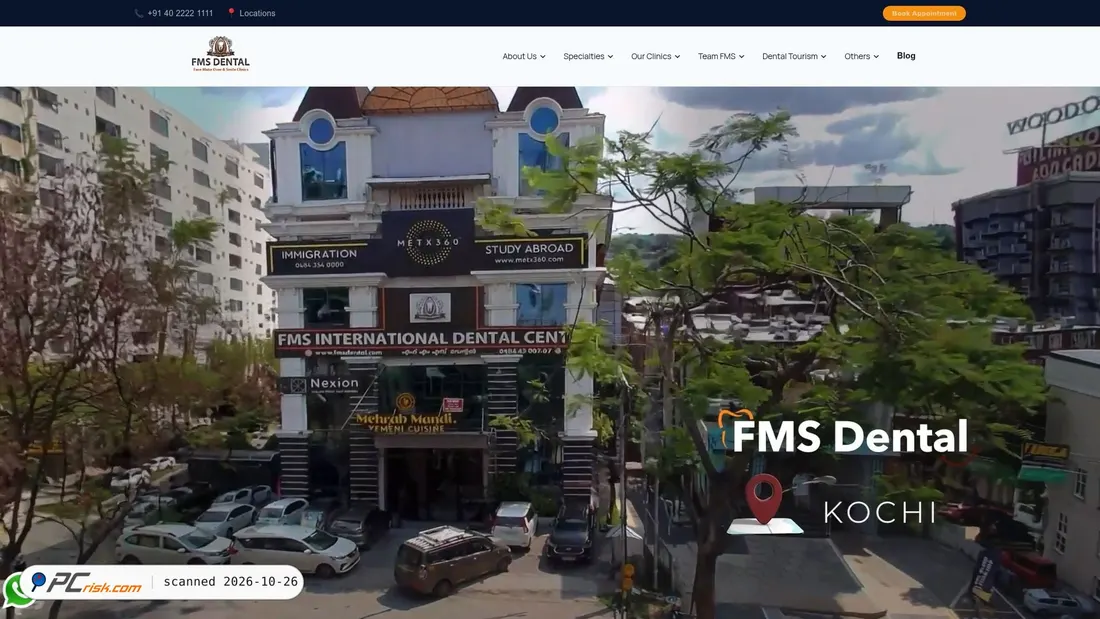This screenshot has height=619, width=1100.
Task: Click the red location pin icon in top bar
Action: pyautogui.click(x=232, y=13)
